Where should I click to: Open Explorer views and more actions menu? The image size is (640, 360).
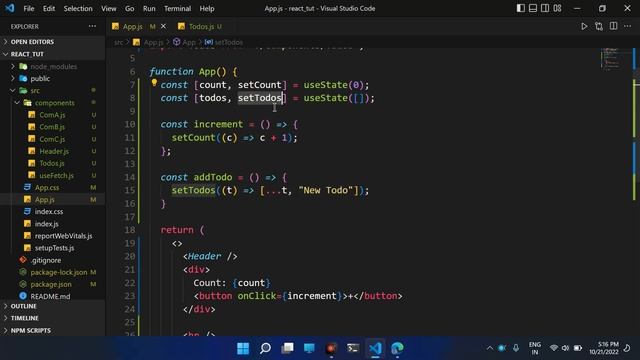92,26
